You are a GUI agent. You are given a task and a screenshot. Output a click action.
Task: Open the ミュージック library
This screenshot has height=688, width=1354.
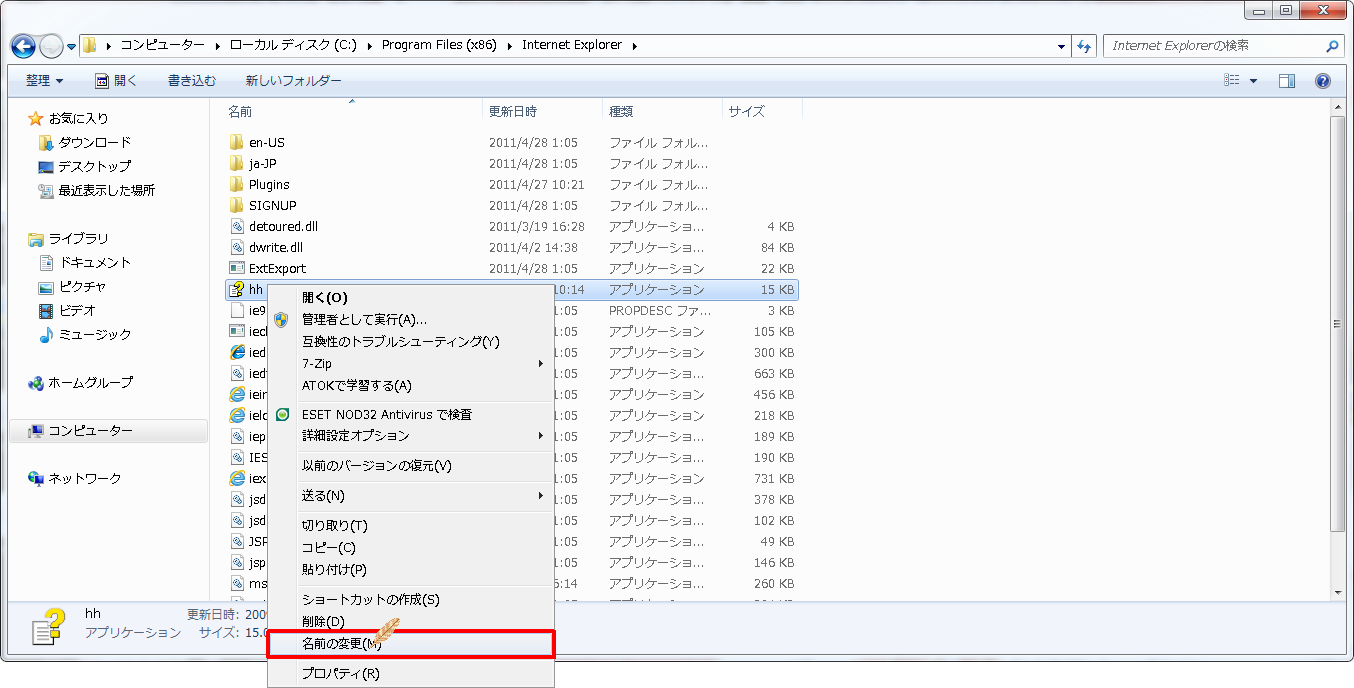tap(95, 334)
